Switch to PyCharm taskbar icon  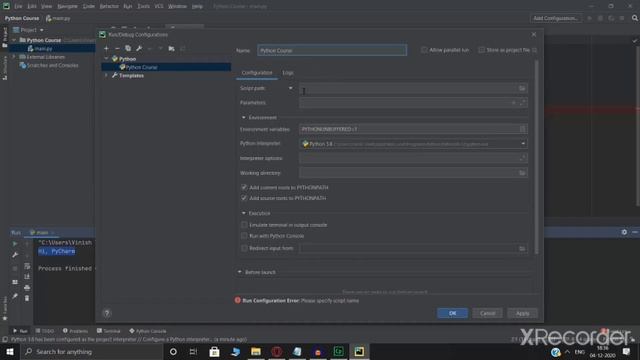coord(359,351)
